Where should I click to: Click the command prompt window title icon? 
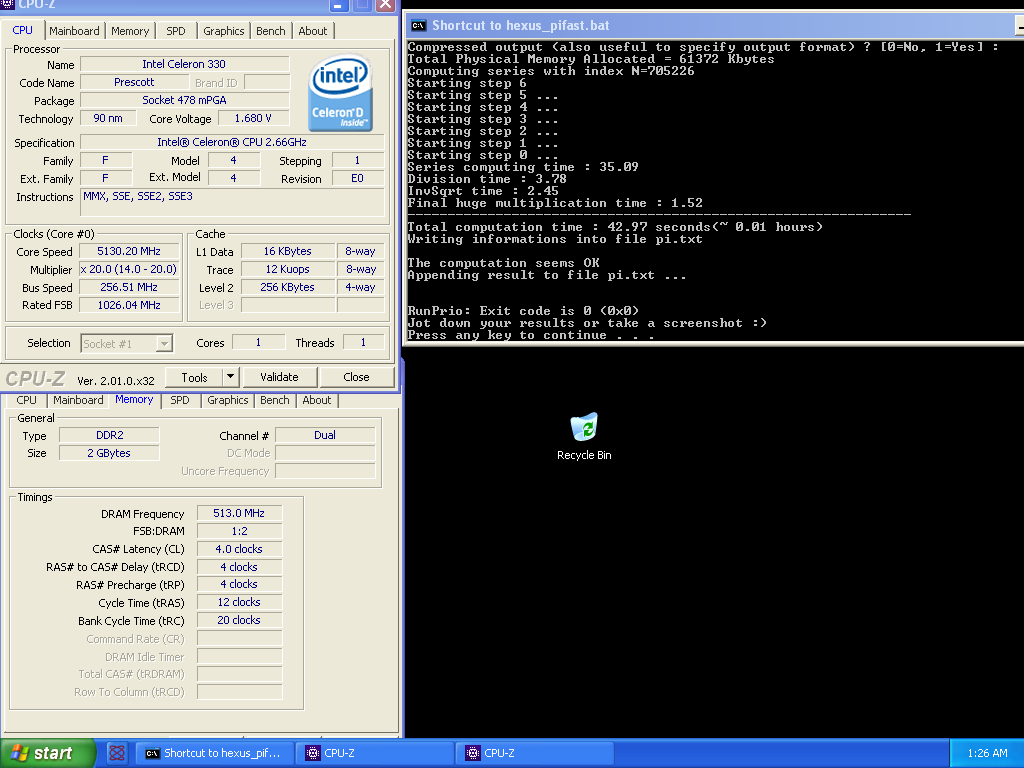pos(418,26)
